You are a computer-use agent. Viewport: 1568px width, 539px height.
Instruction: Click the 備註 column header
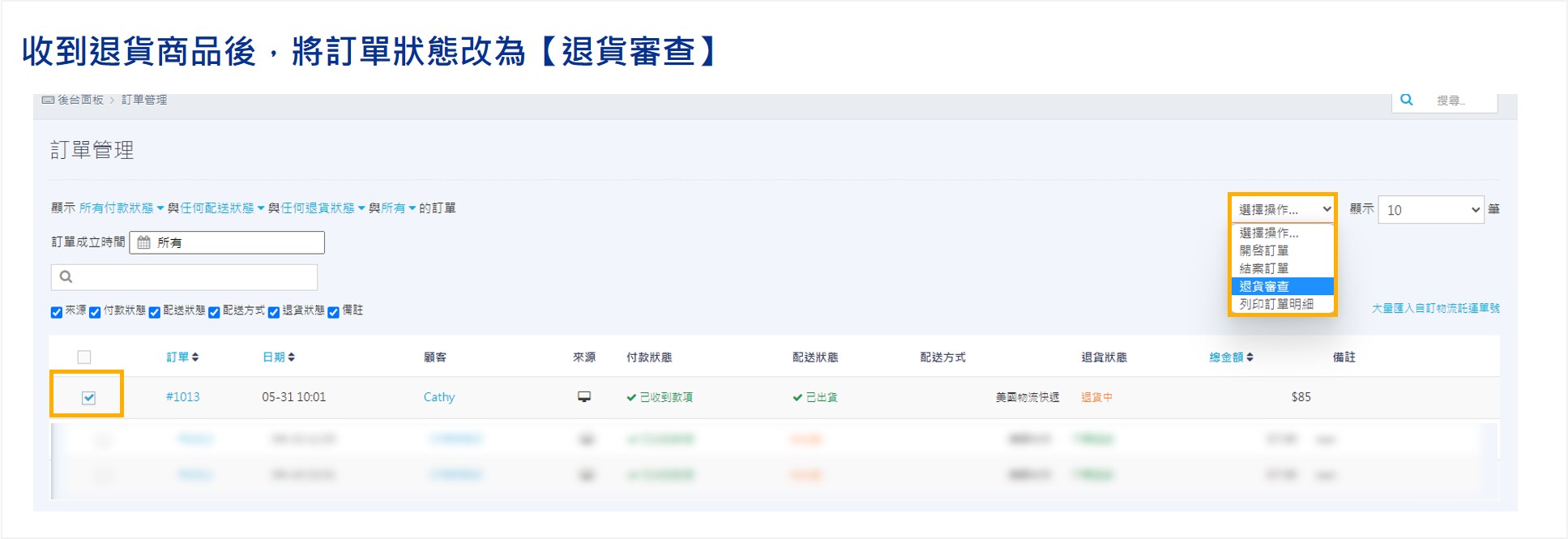pyautogui.click(x=1344, y=357)
